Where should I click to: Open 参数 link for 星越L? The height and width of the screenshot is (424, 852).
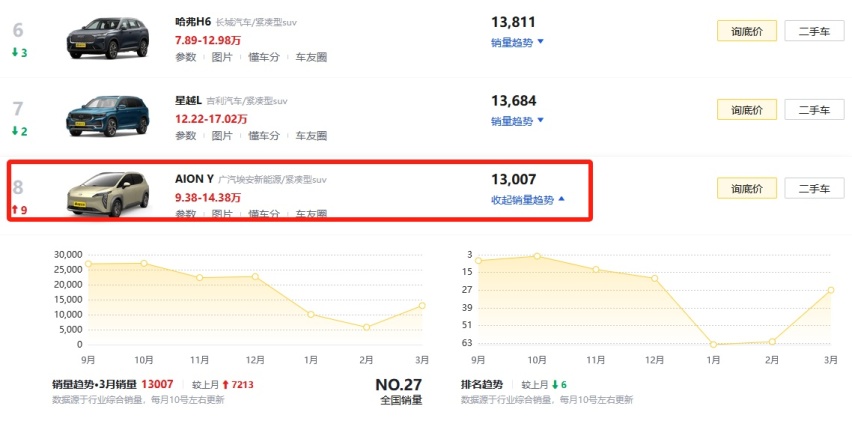pyautogui.click(x=185, y=135)
